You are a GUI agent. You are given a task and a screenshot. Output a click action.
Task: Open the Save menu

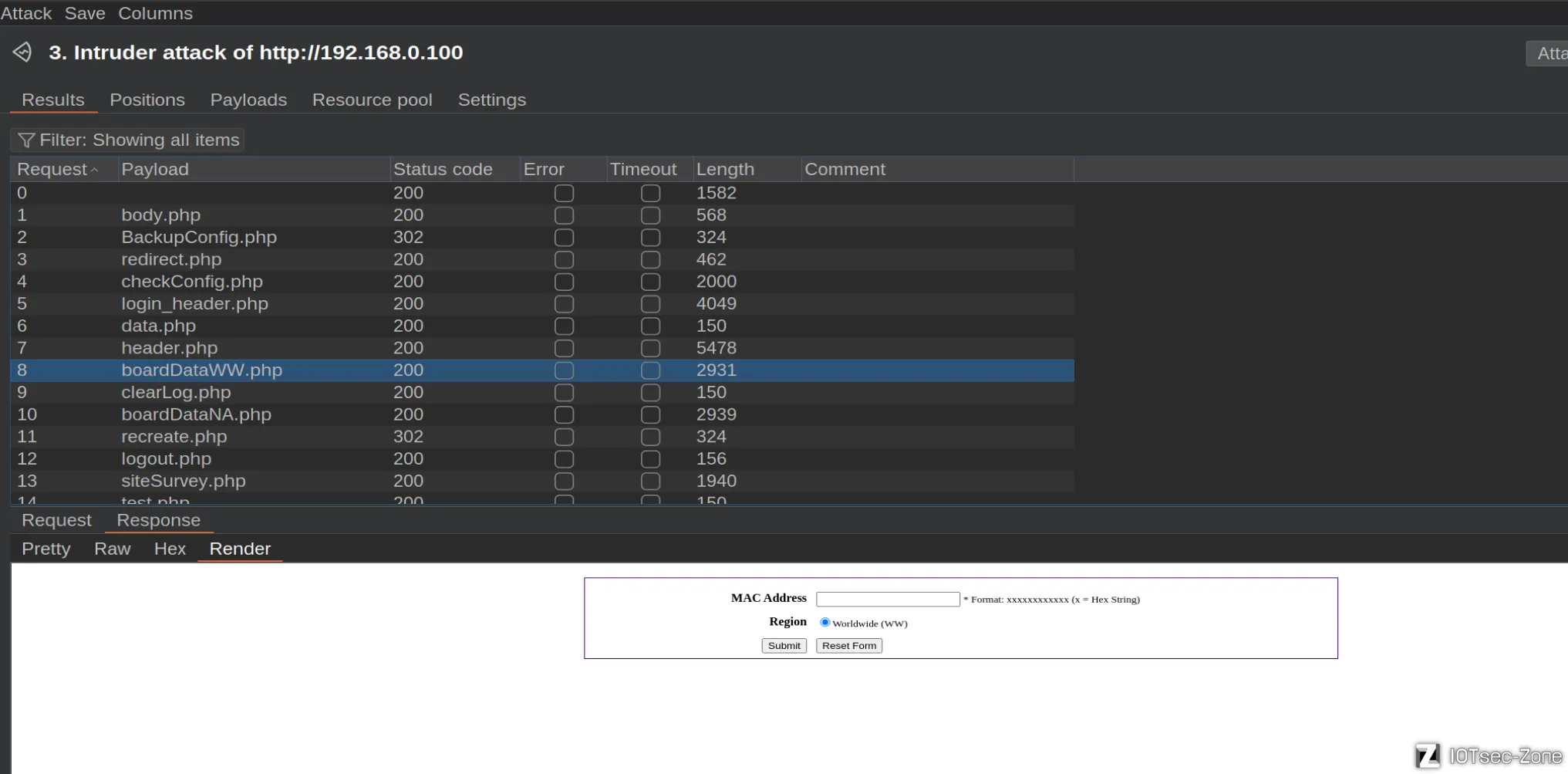coord(85,13)
